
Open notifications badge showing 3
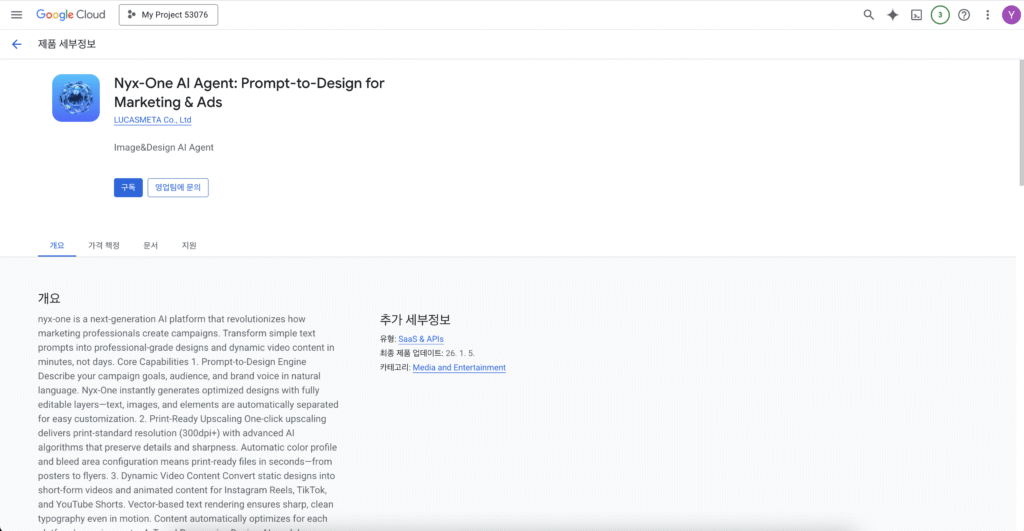point(940,15)
